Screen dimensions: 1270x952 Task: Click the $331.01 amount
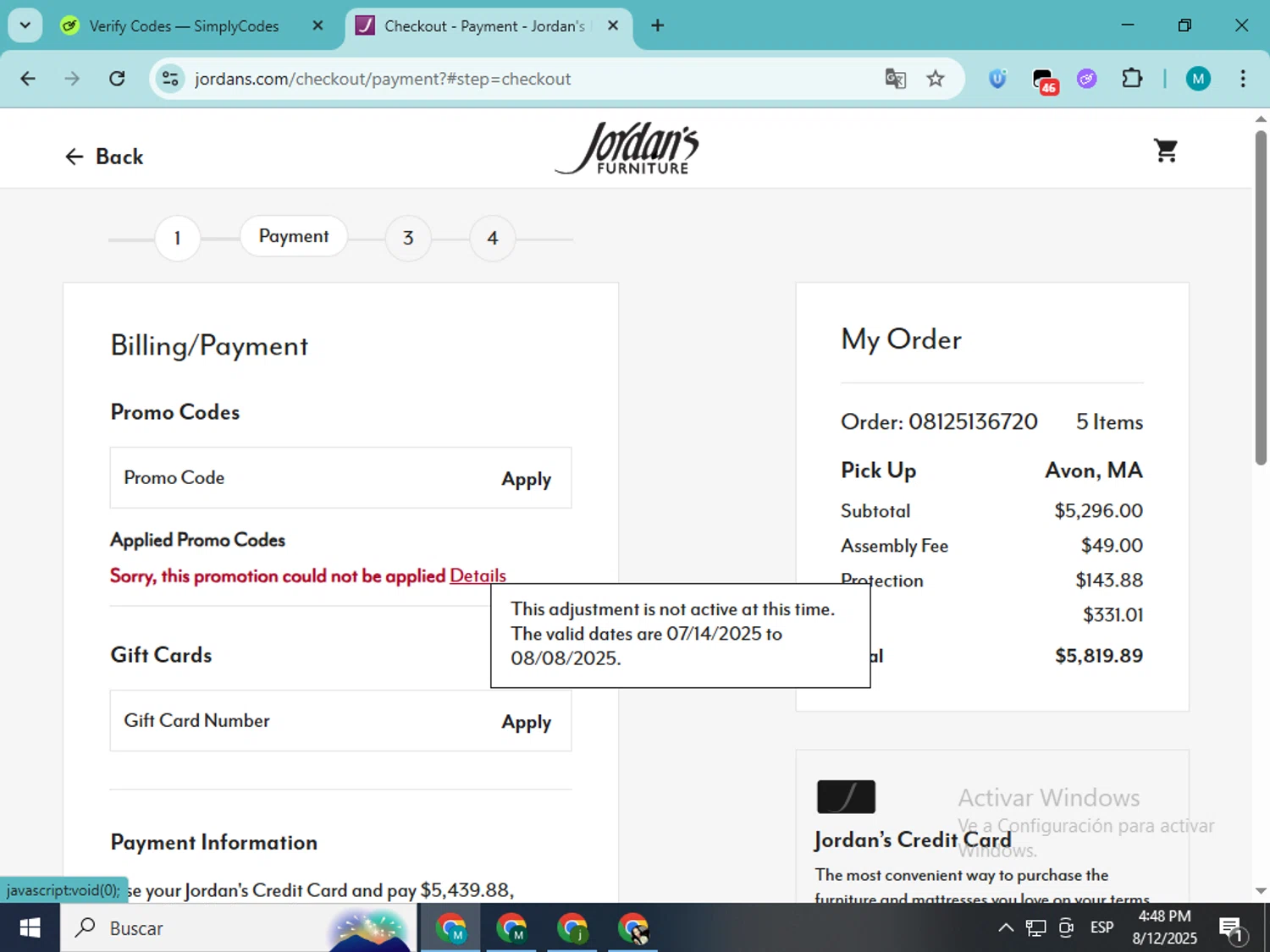(1113, 615)
